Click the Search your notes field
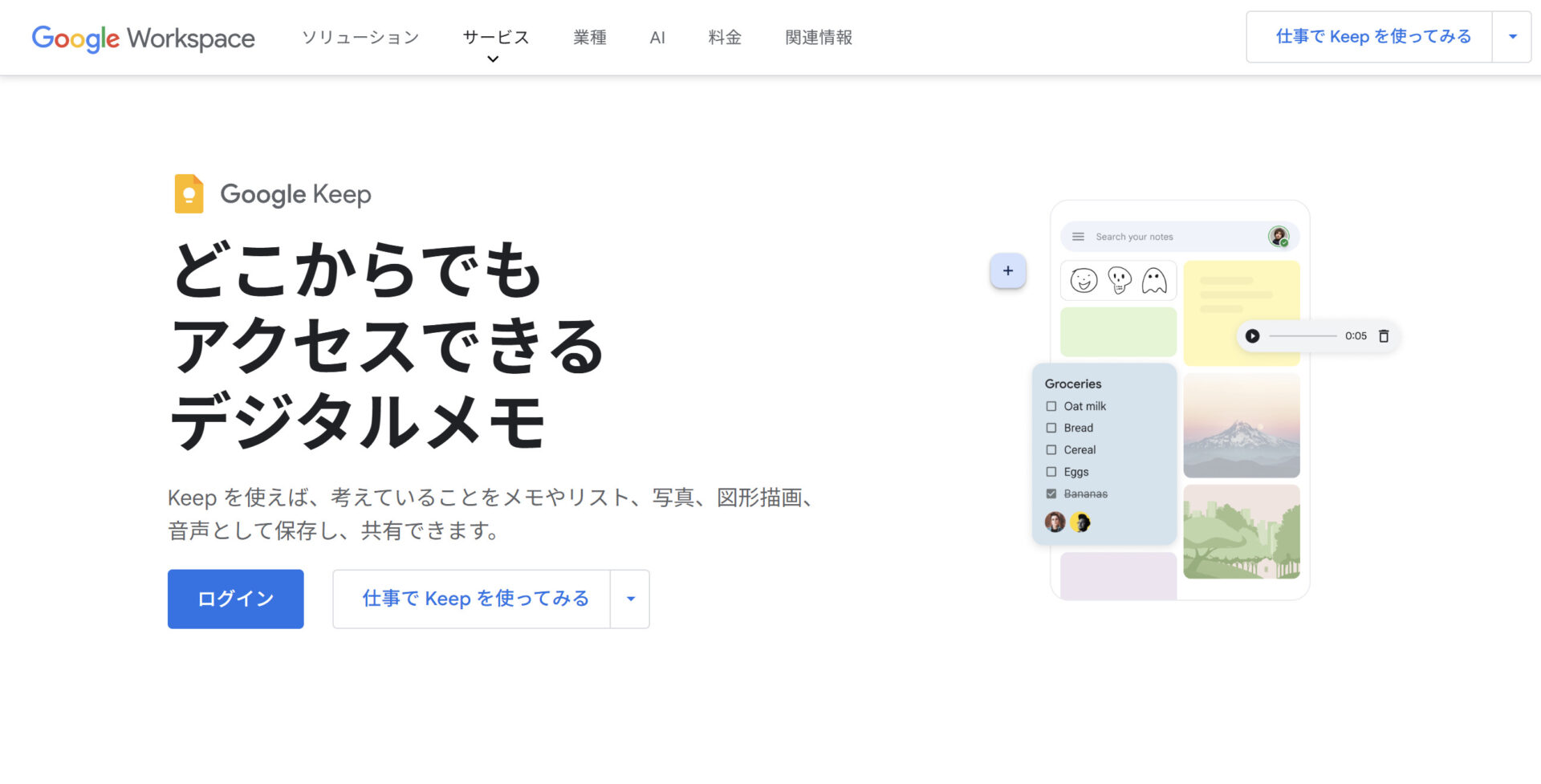 coord(1148,237)
